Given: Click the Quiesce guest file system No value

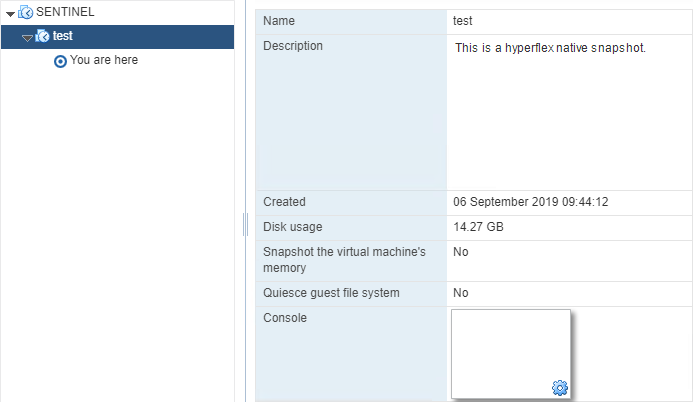Looking at the screenshot, I should tap(461, 293).
